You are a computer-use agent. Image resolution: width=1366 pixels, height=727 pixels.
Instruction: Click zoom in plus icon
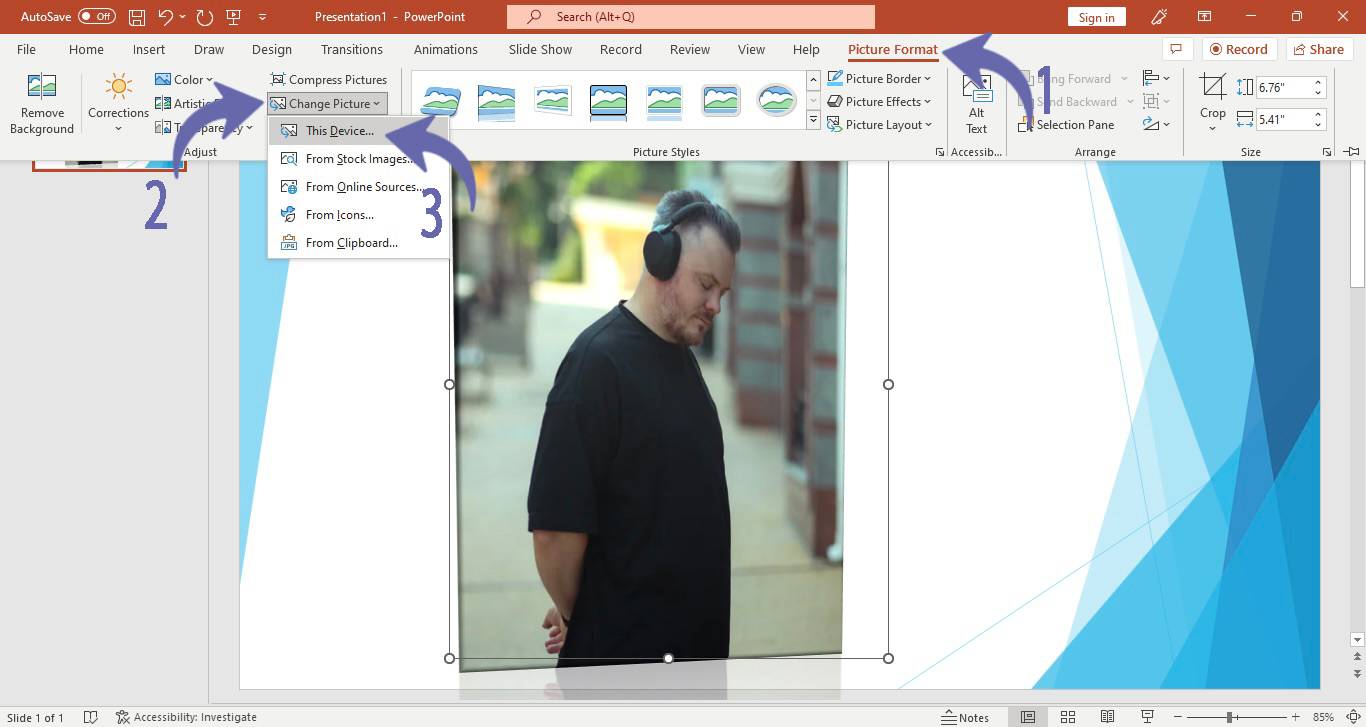point(1296,717)
